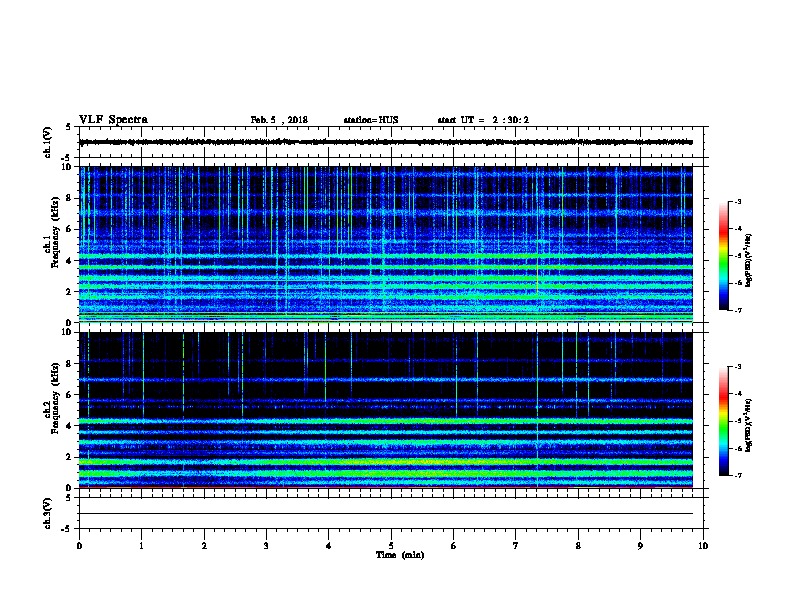Click time axis tick label "6"
Image resolution: width=792 pixels, height=612 pixels.
click(453, 546)
